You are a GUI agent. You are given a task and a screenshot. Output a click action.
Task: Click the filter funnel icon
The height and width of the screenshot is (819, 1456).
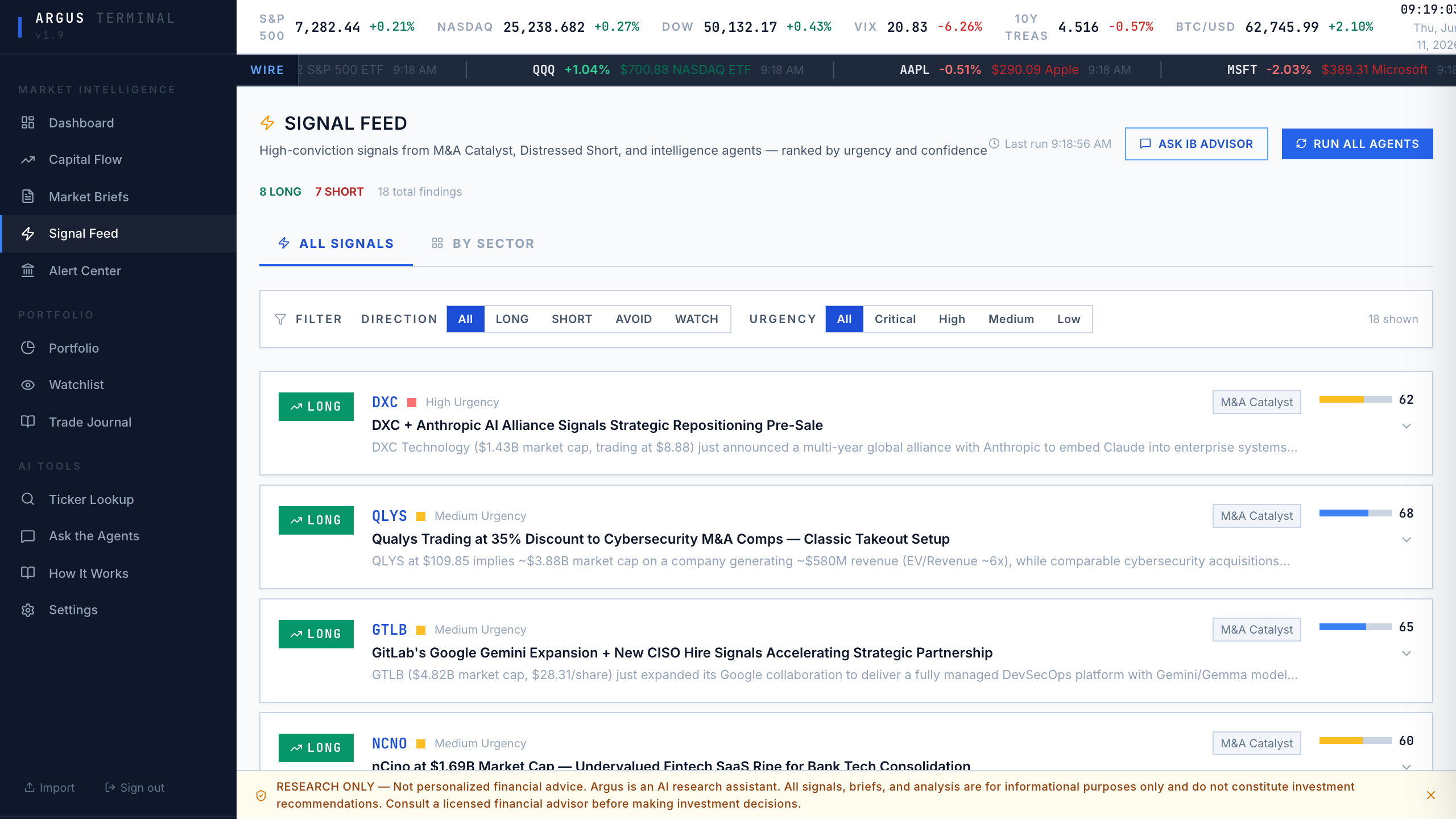coord(280,319)
